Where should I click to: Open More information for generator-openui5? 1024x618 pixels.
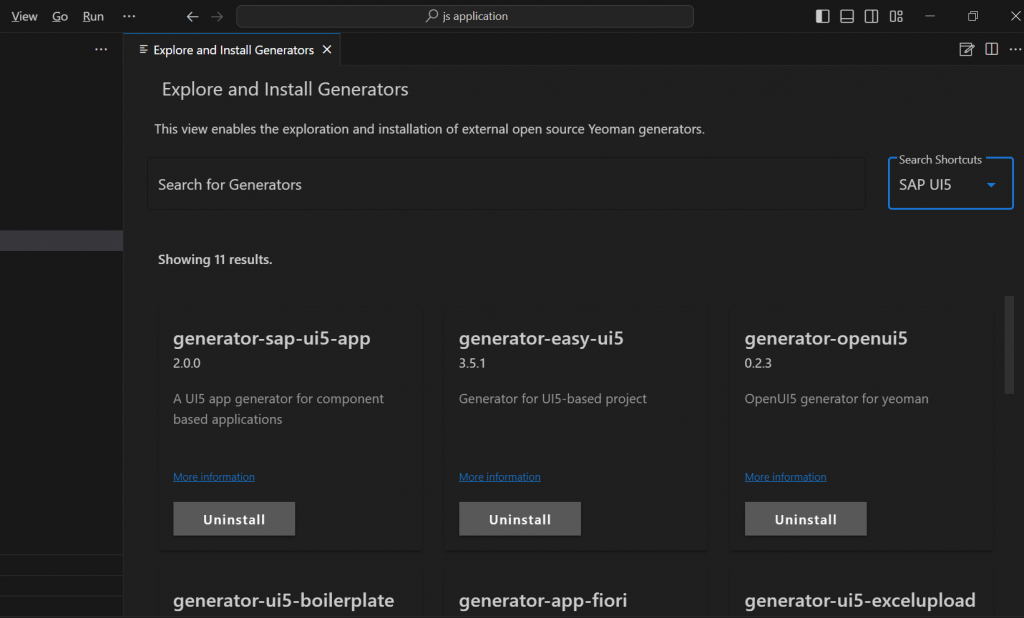(785, 477)
